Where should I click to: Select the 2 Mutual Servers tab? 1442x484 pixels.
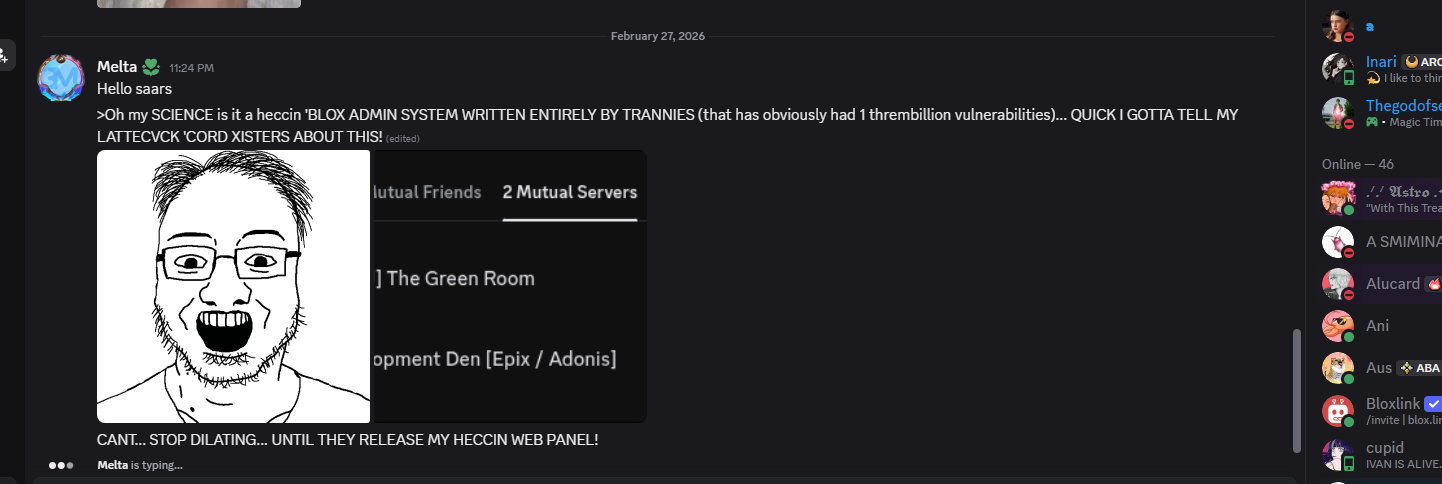[569, 192]
